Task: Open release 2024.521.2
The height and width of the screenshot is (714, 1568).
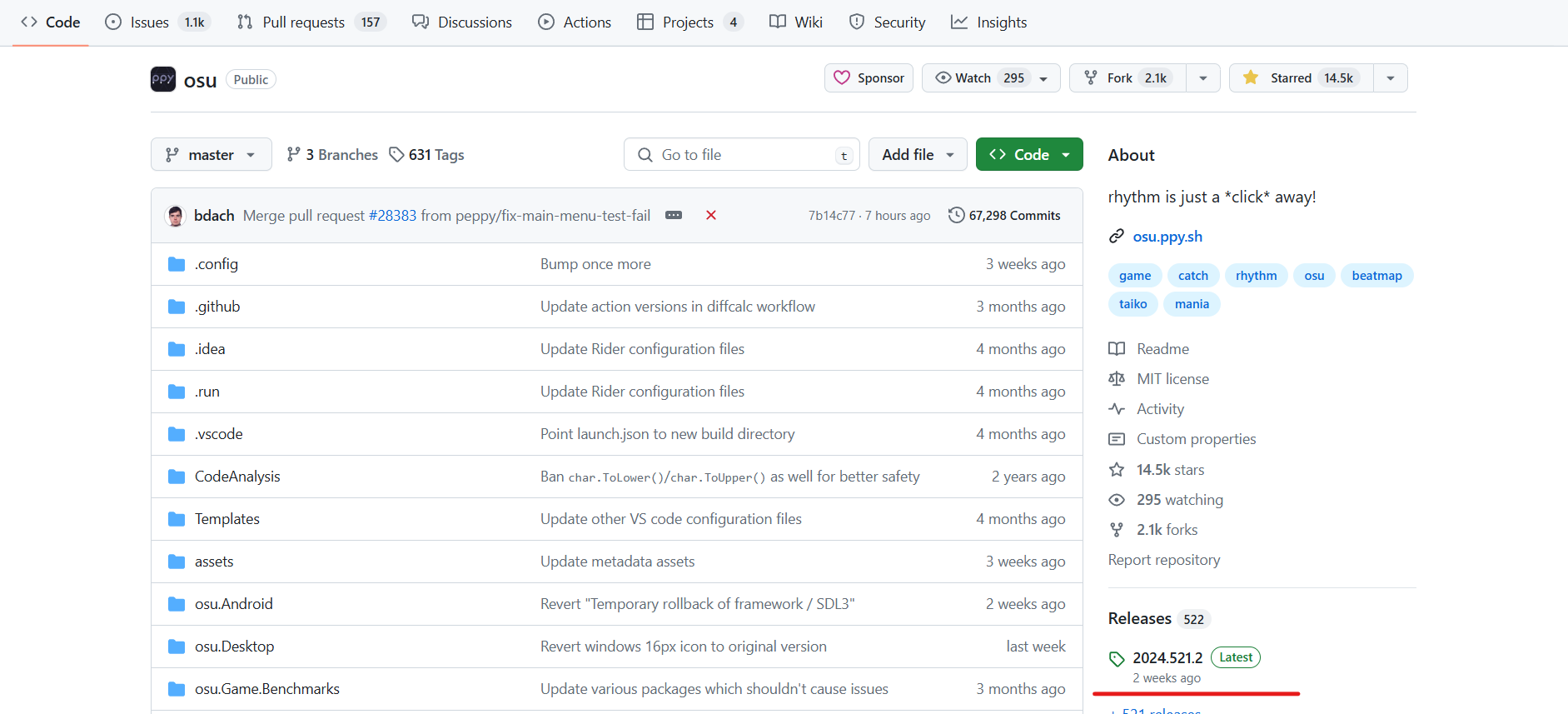Action: pyautogui.click(x=1167, y=658)
